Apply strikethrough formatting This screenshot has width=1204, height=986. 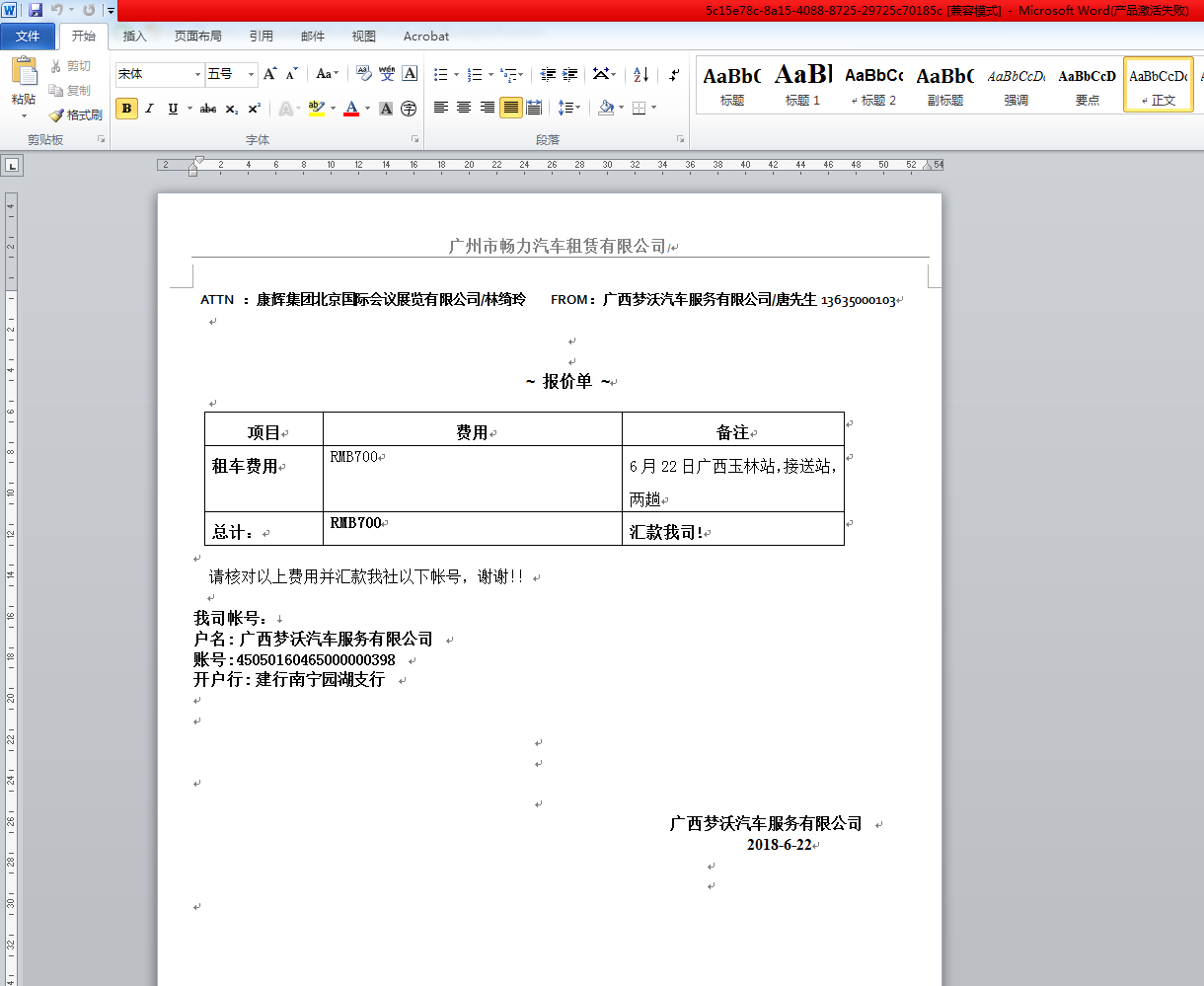click(x=208, y=109)
